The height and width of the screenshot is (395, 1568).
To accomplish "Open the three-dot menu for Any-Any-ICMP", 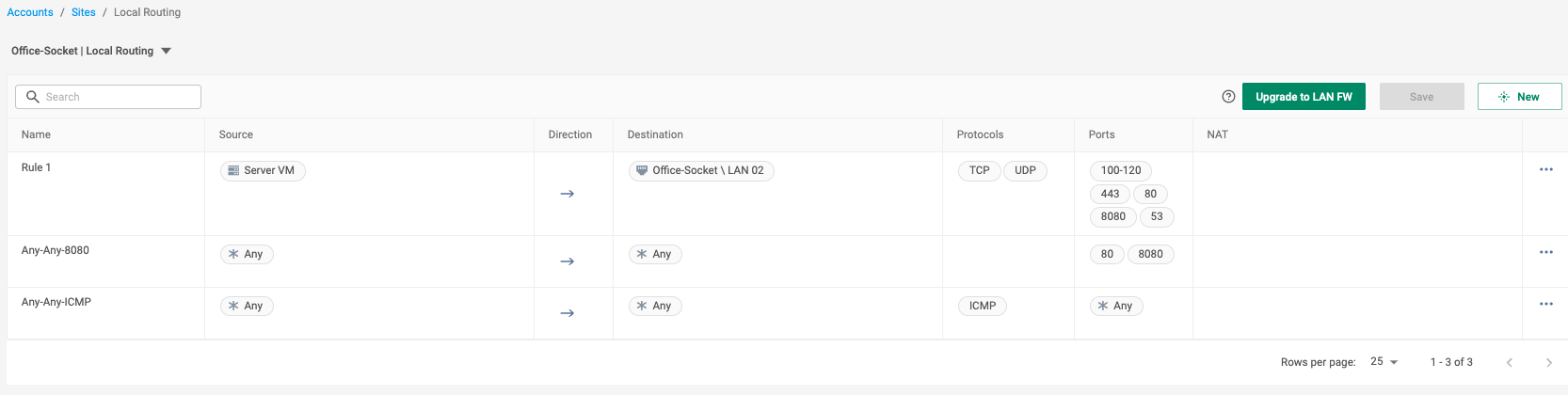I will tap(1546, 304).
